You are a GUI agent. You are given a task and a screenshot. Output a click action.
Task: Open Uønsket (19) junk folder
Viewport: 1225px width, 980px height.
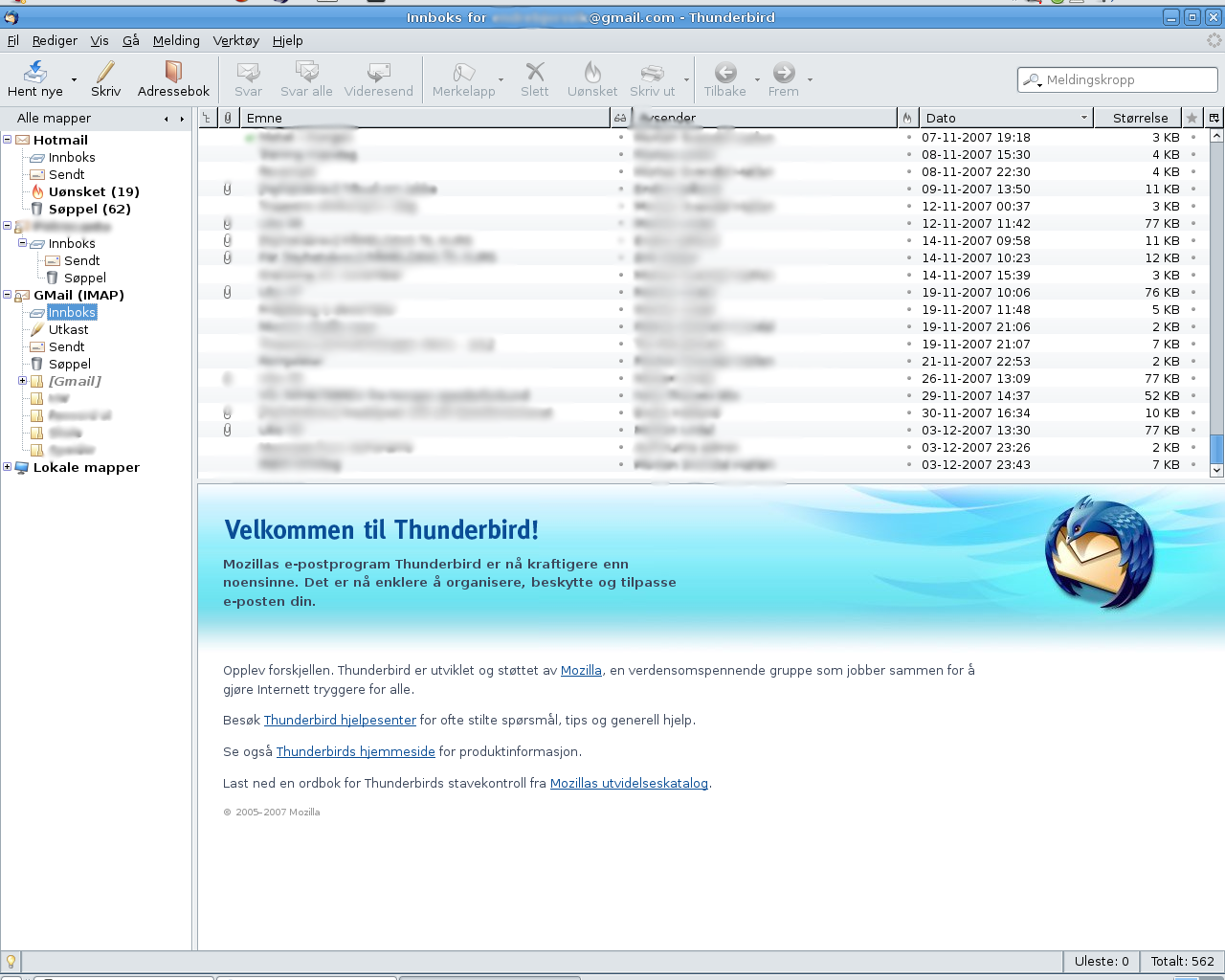point(94,191)
